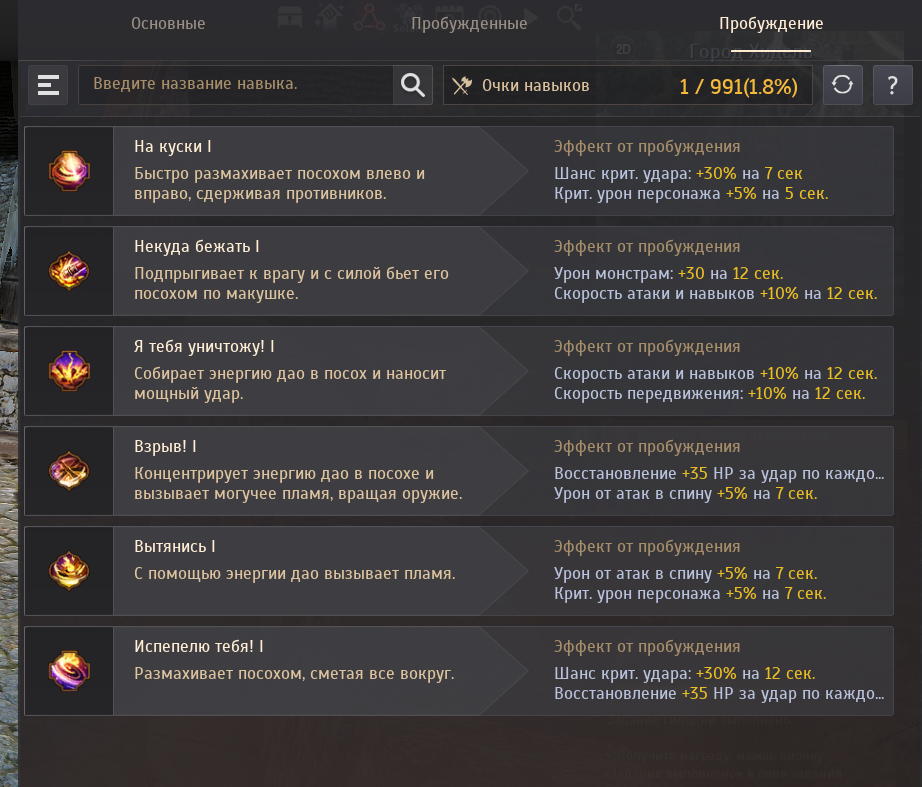Open awakening effect of Взрыв! I

click(719, 471)
